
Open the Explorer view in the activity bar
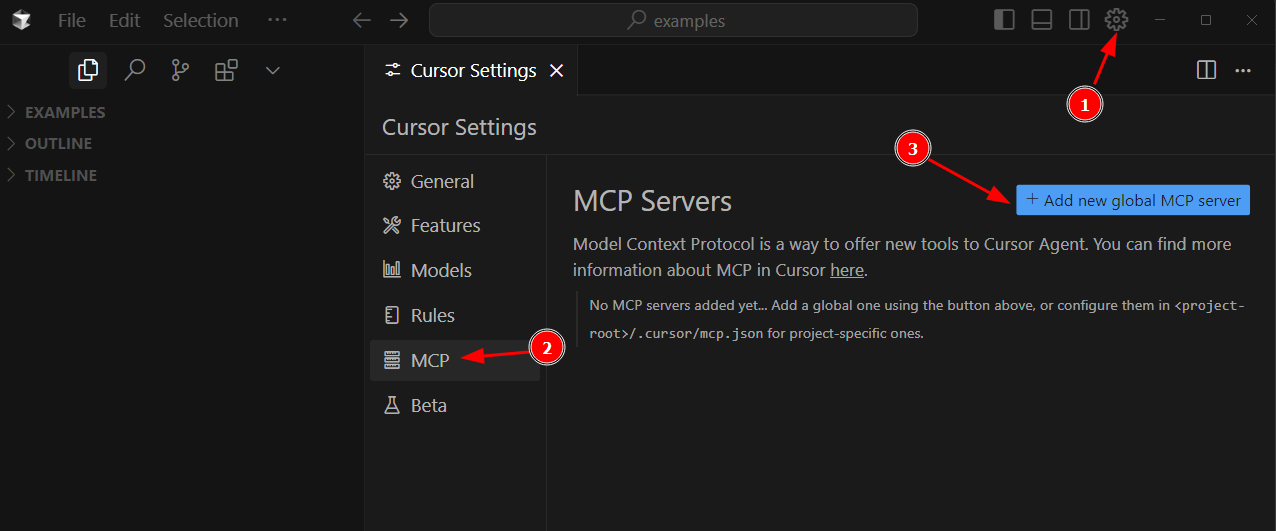(x=88, y=70)
